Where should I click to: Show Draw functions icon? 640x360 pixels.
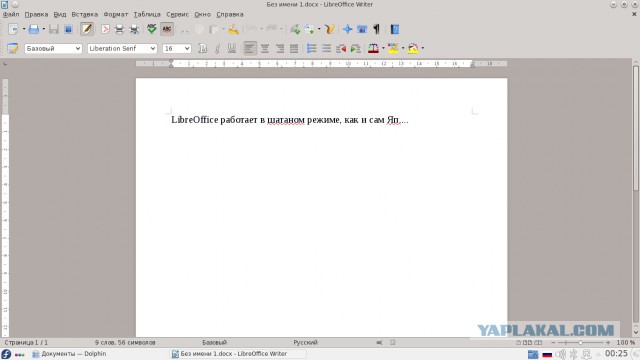[330, 29]
